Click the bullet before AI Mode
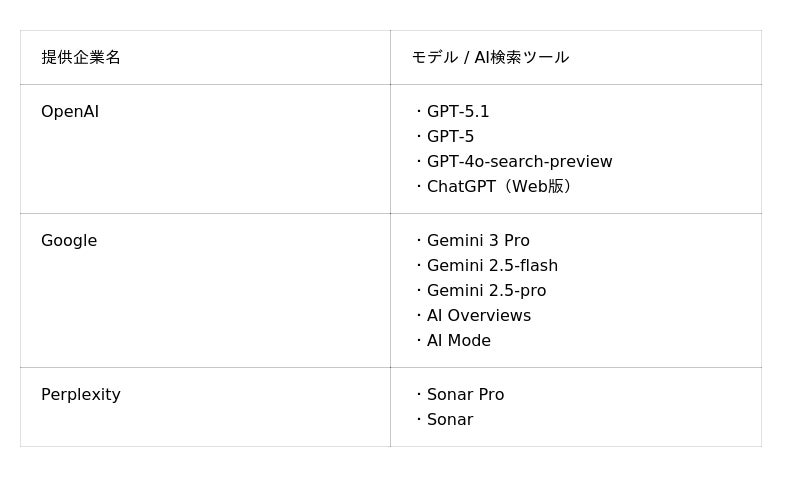Viewport: 800px width, 477px height. (x=419, y=341)
